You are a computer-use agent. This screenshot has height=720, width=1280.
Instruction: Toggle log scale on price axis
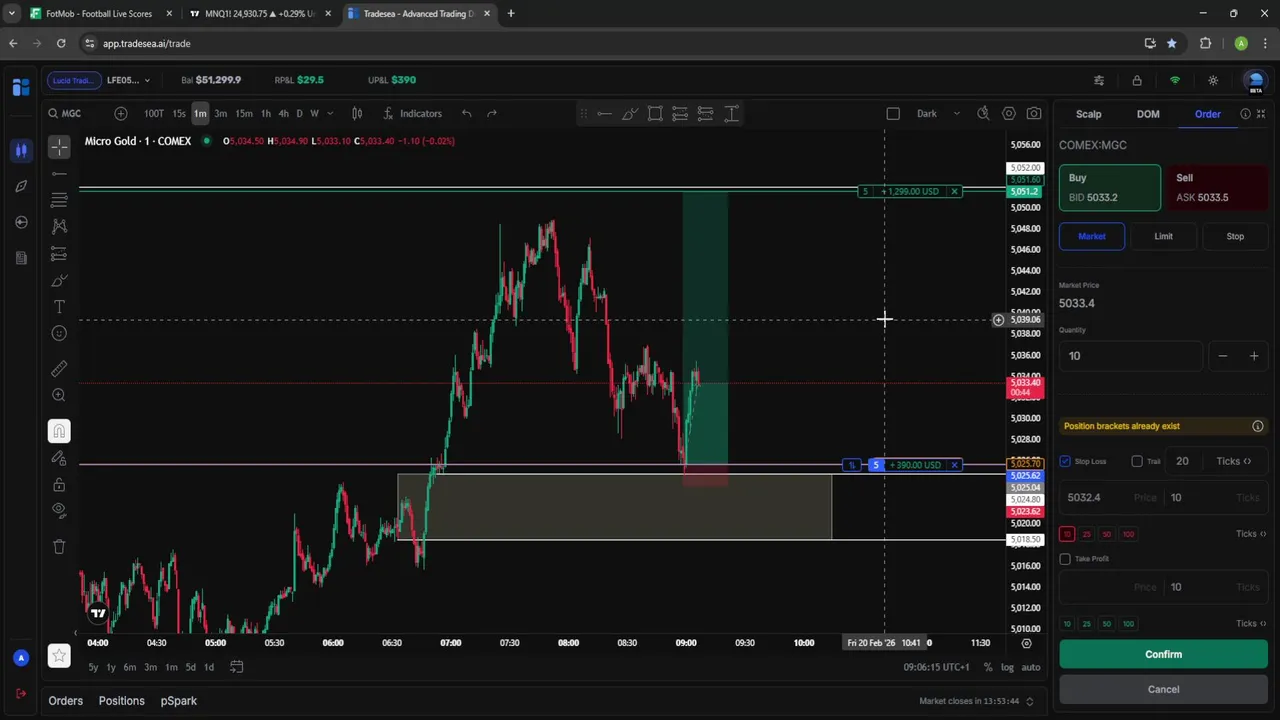coord(1007,667)
